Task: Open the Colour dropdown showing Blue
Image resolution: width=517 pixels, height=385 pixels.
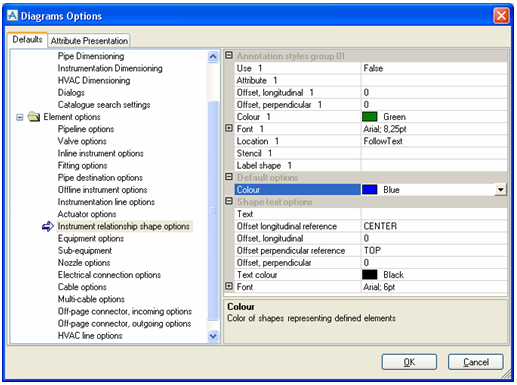Action: [x=500, y=190]
